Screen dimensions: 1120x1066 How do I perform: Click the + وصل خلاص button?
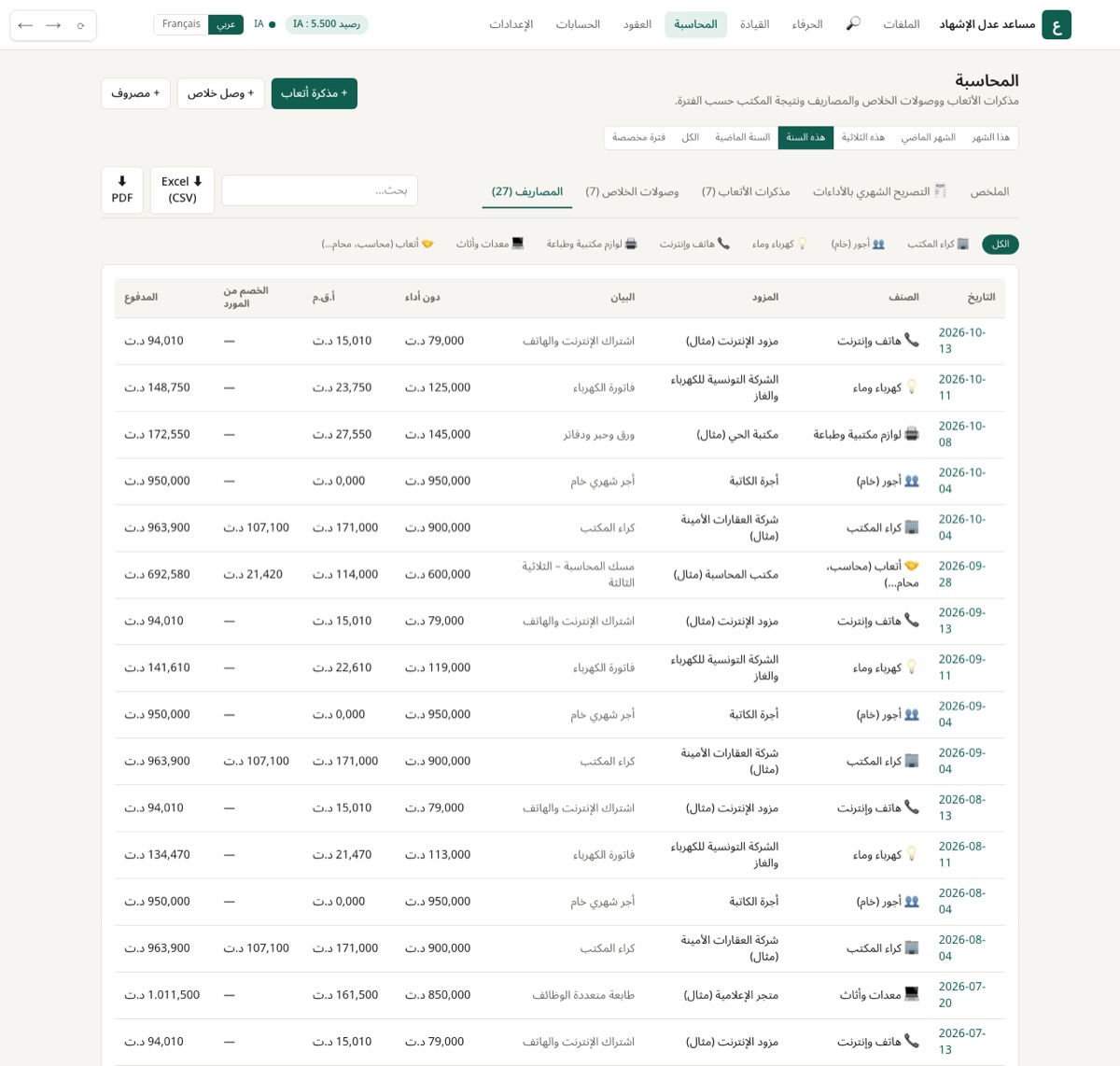click(x=221, y=93)
